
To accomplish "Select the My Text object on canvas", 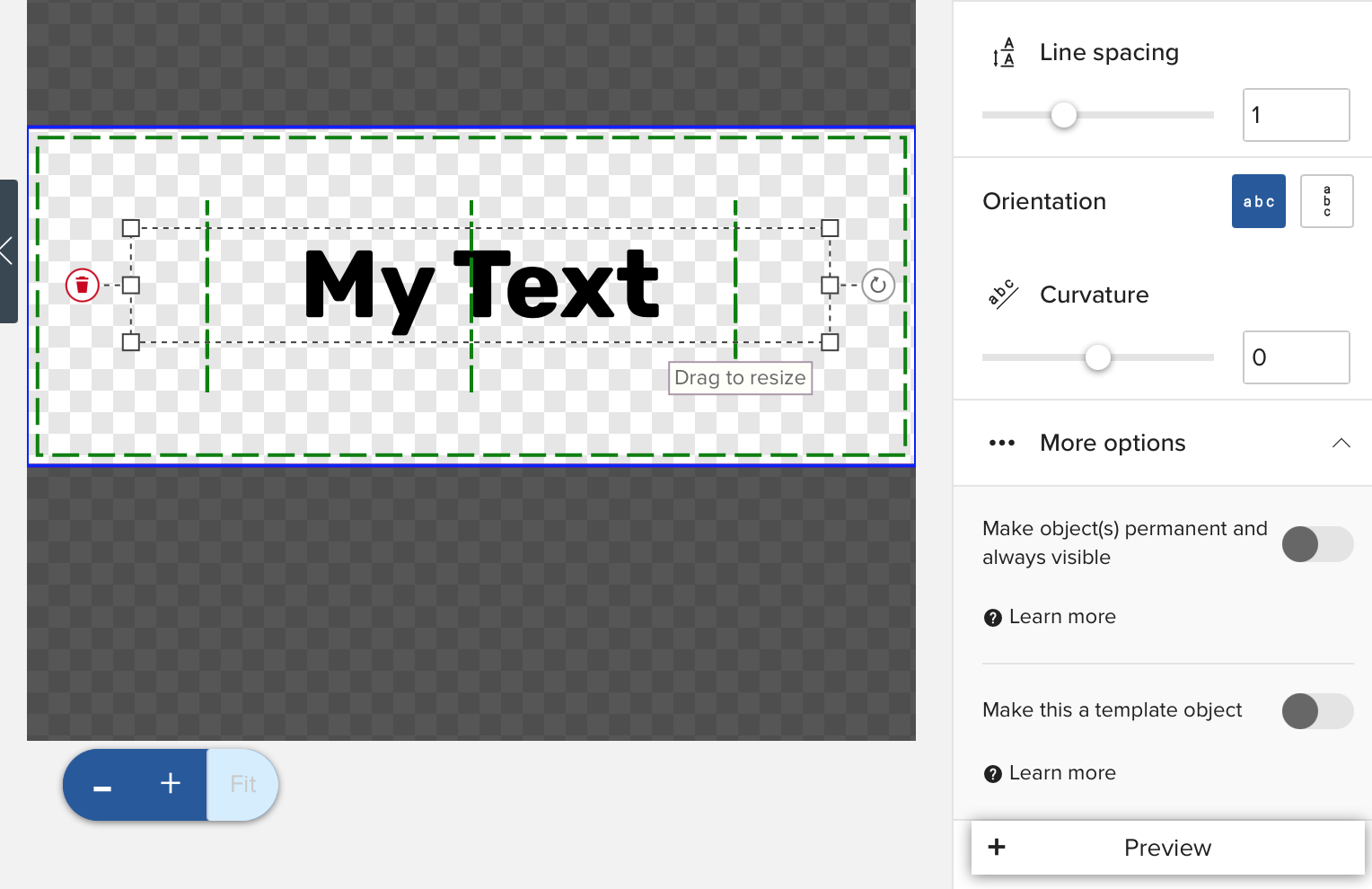I will tap(482, 287).
